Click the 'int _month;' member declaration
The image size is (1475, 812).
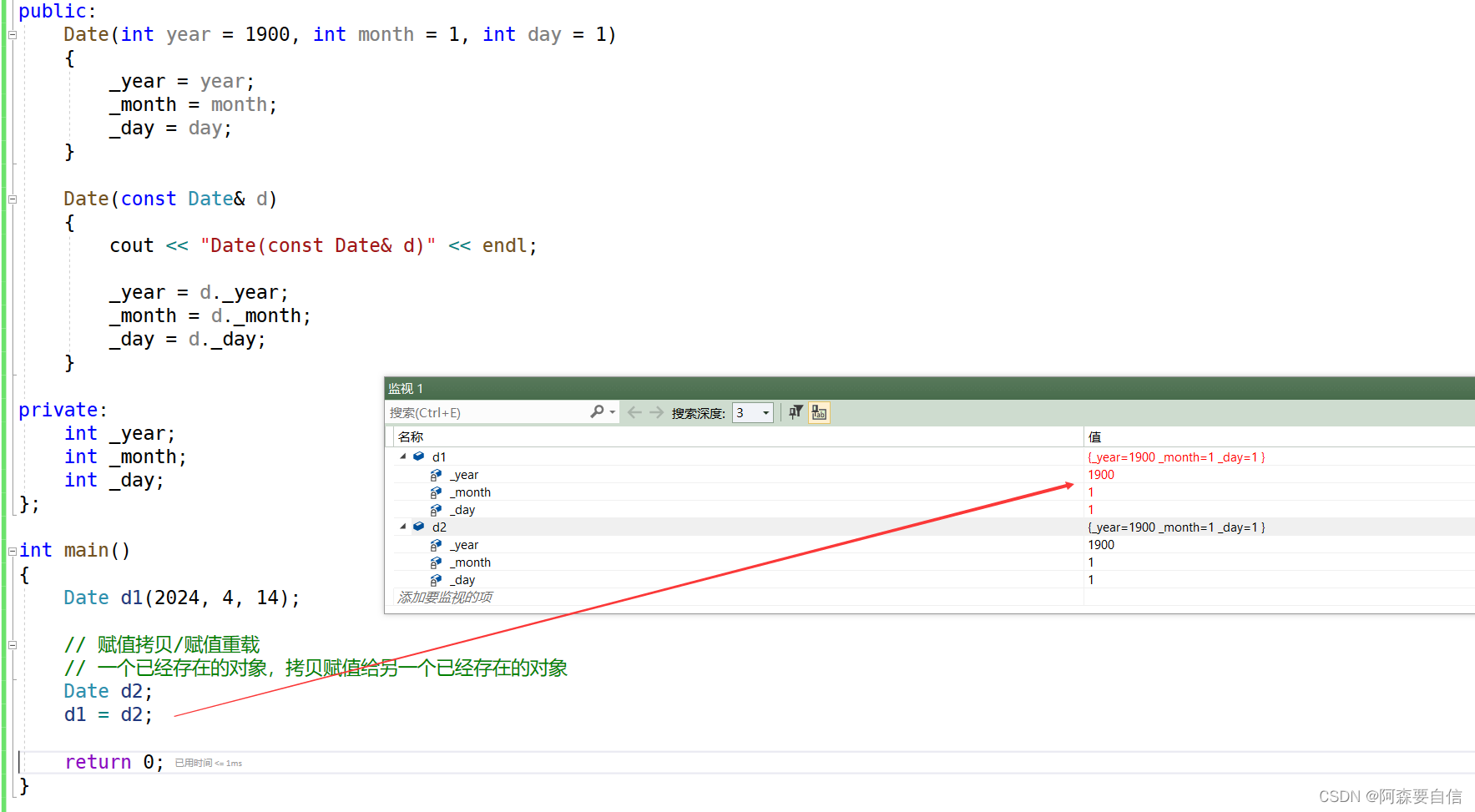tap(126, 456)
